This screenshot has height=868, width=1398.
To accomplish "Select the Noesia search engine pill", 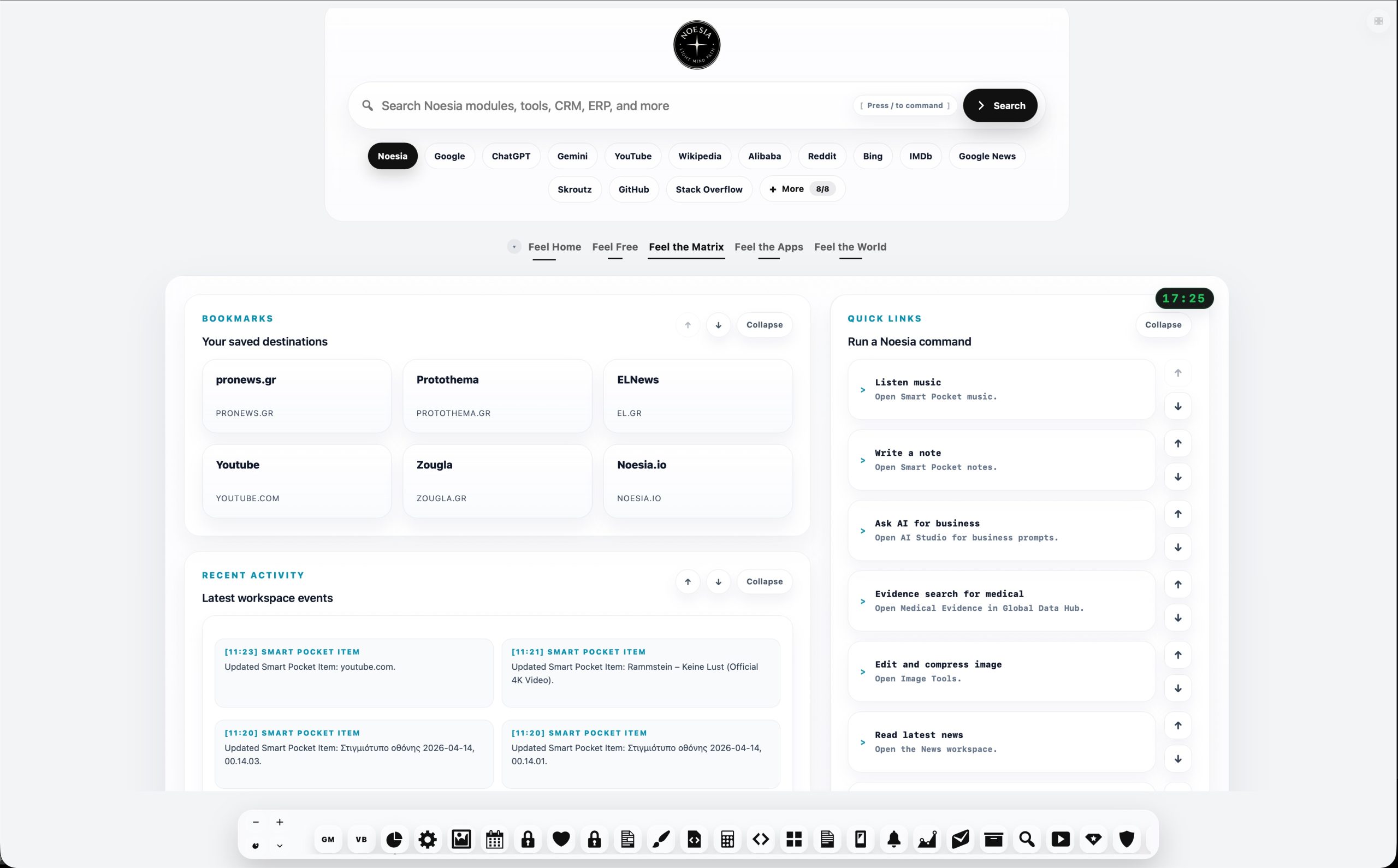I will click(x=393, y=156).
